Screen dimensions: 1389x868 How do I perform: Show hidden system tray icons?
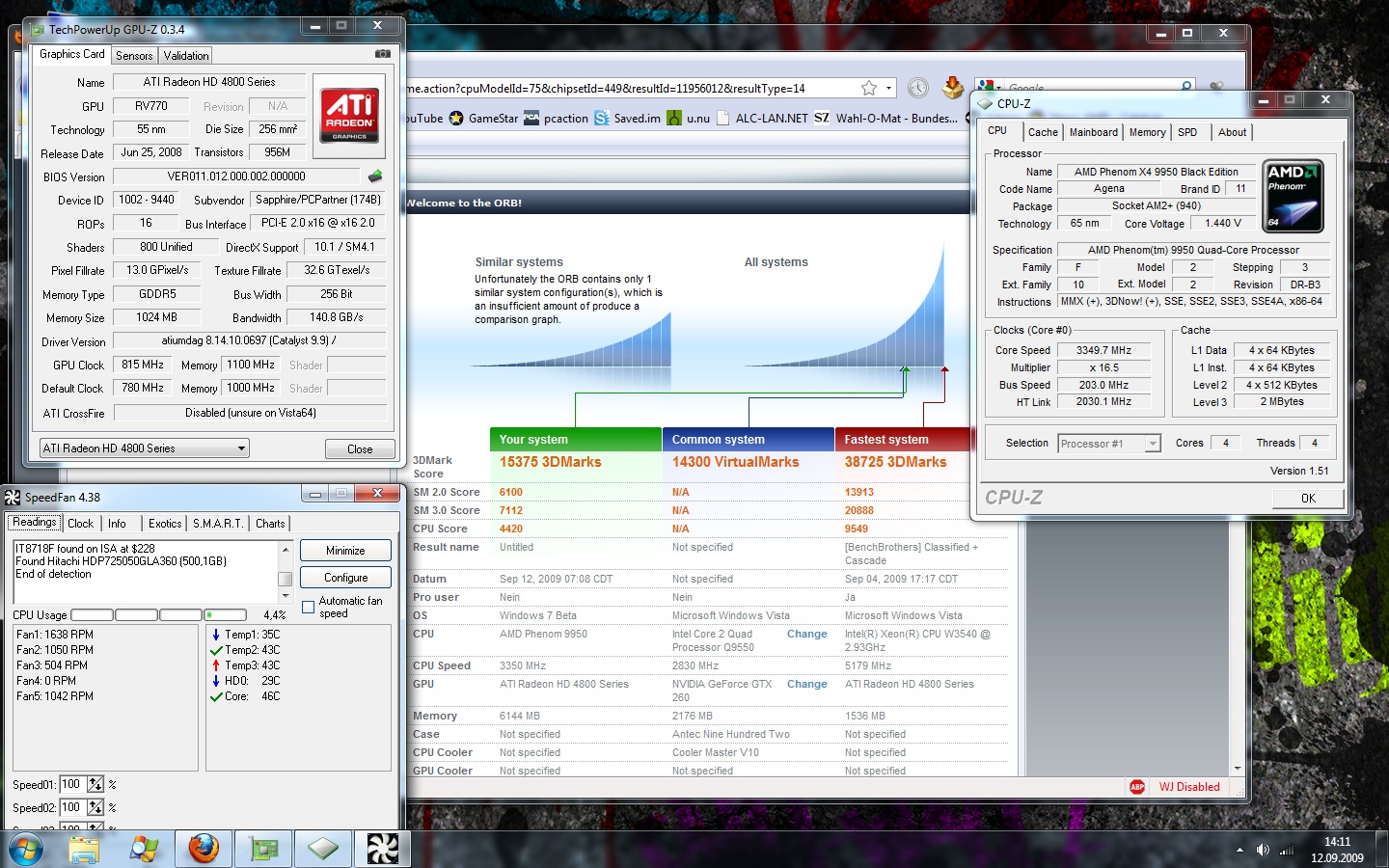click(1239, 850)
